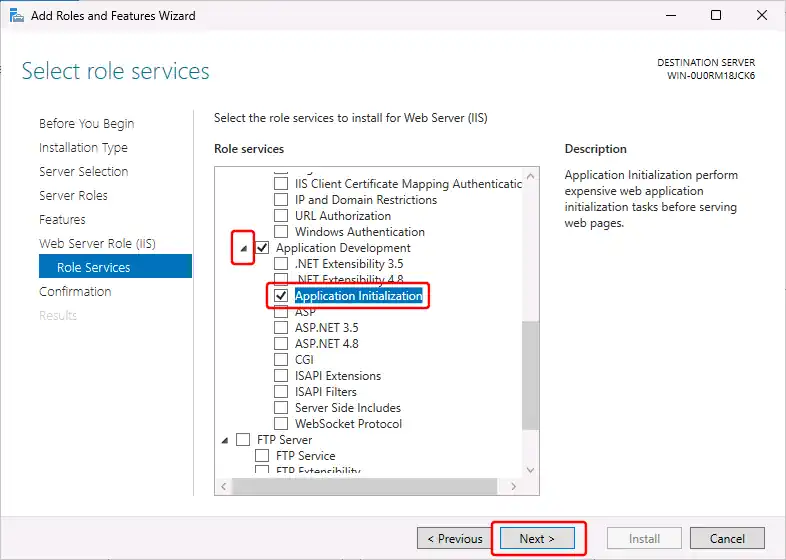This screenshot has width=786, height=560.
Task: Enable the ISAPI Extensions checkbox
Action: pyautogui.click(x=281, y=376)
